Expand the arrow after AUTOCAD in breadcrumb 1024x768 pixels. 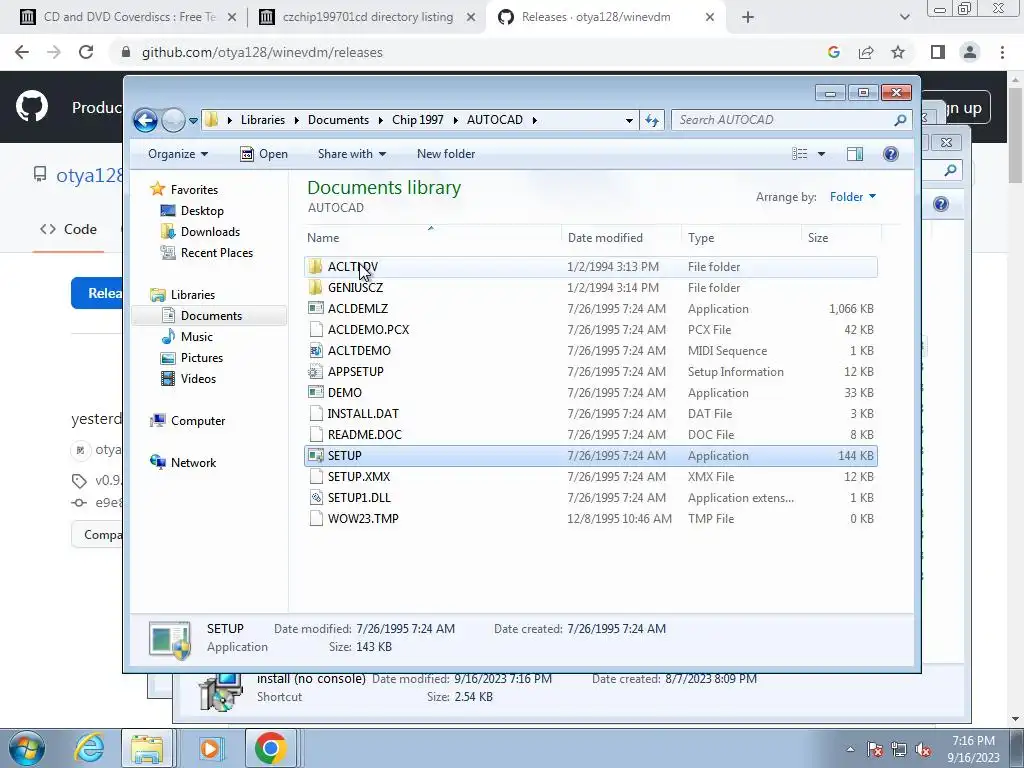pos(535,120)
